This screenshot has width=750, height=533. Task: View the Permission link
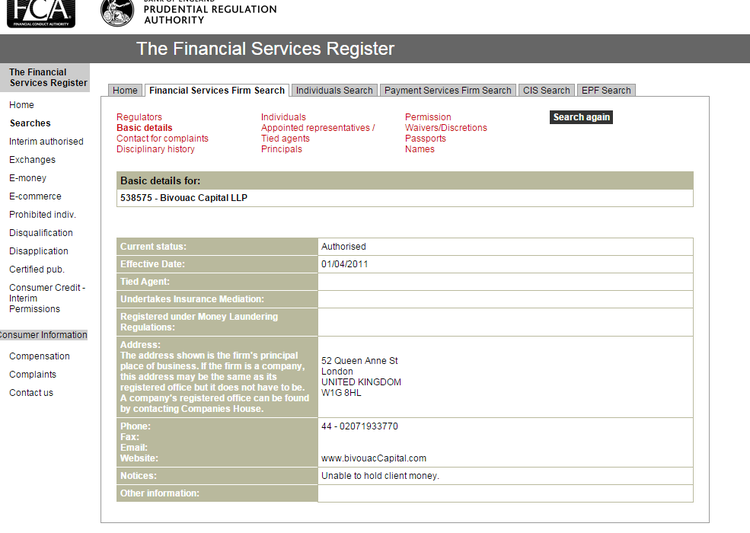(428, 117)
